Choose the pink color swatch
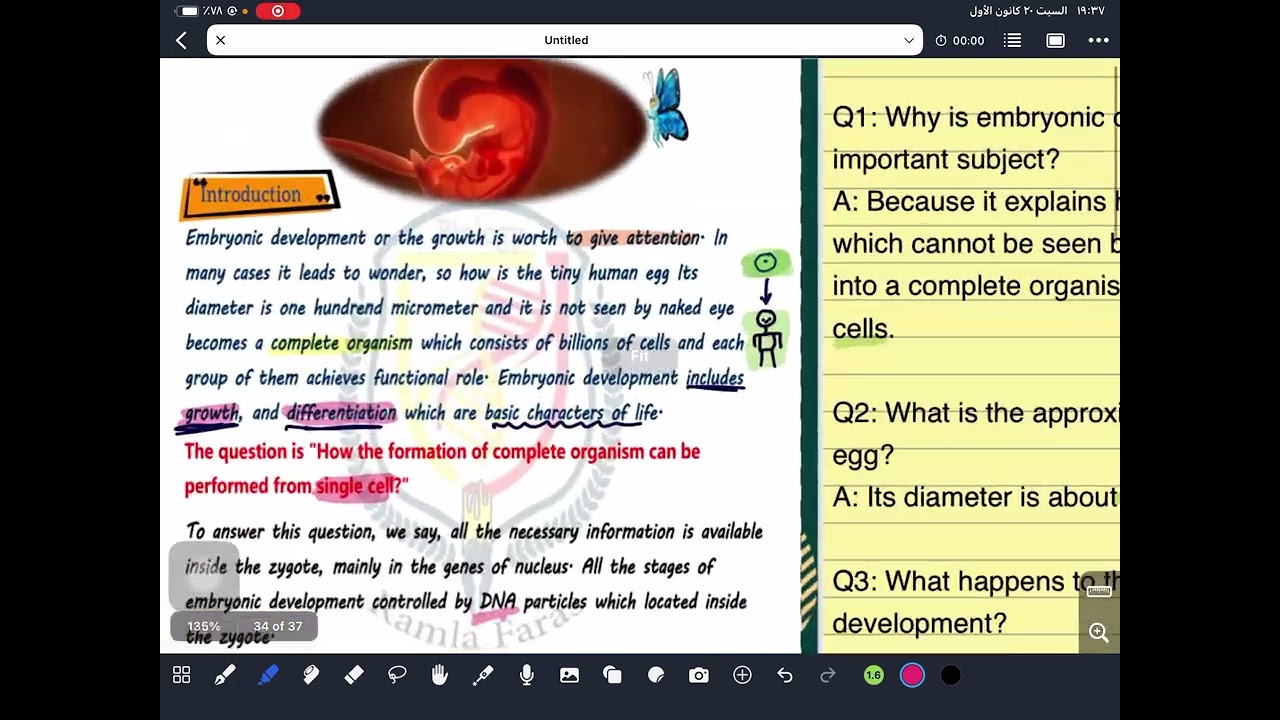The image size is (1280, 720). 912,676
